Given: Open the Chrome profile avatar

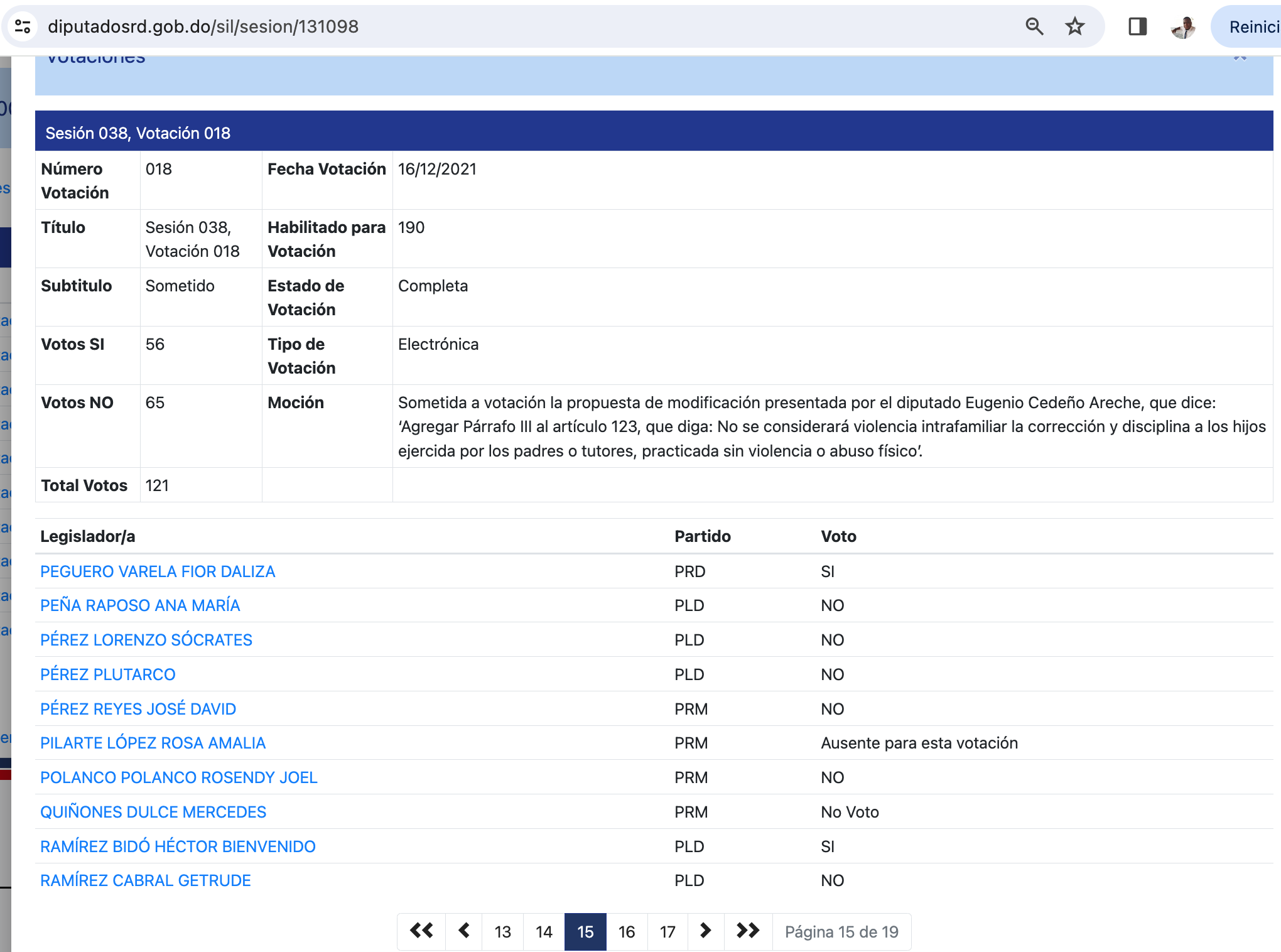Looking at the screenshot, I should click(1183, 26).
